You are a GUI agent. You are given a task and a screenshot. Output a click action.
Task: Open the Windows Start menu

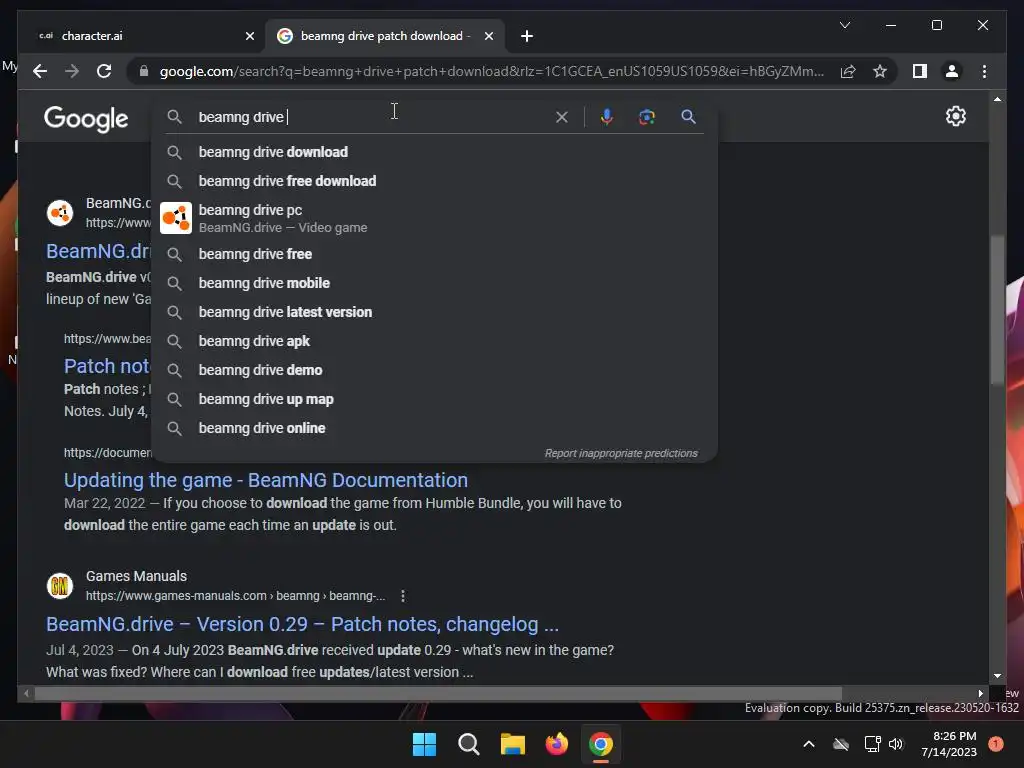coord(424,744)
